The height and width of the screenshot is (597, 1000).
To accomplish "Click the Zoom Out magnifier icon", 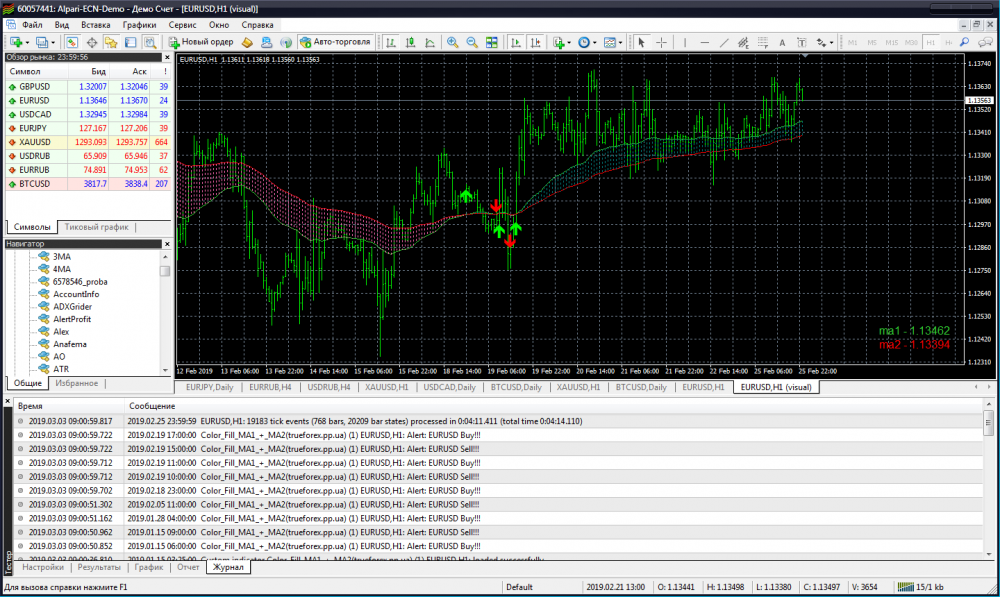I will pyautogui.click(x=471, y=42).
